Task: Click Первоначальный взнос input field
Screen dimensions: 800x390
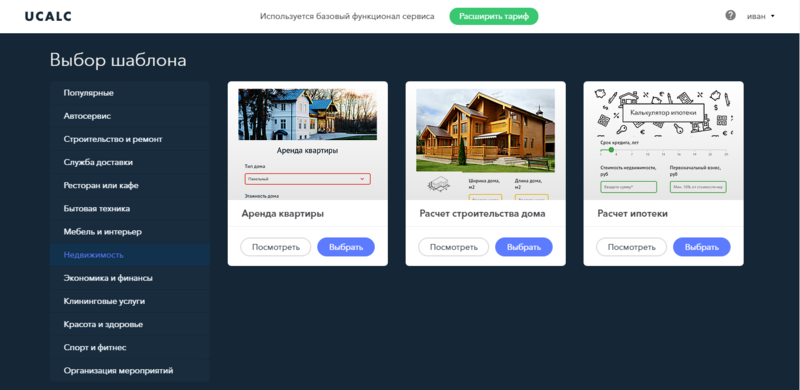Action: [x=698, y=187]
